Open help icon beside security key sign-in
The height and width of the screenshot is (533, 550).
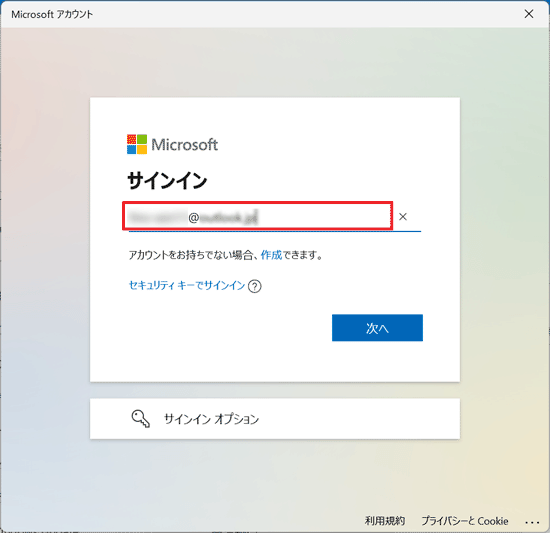255,286
